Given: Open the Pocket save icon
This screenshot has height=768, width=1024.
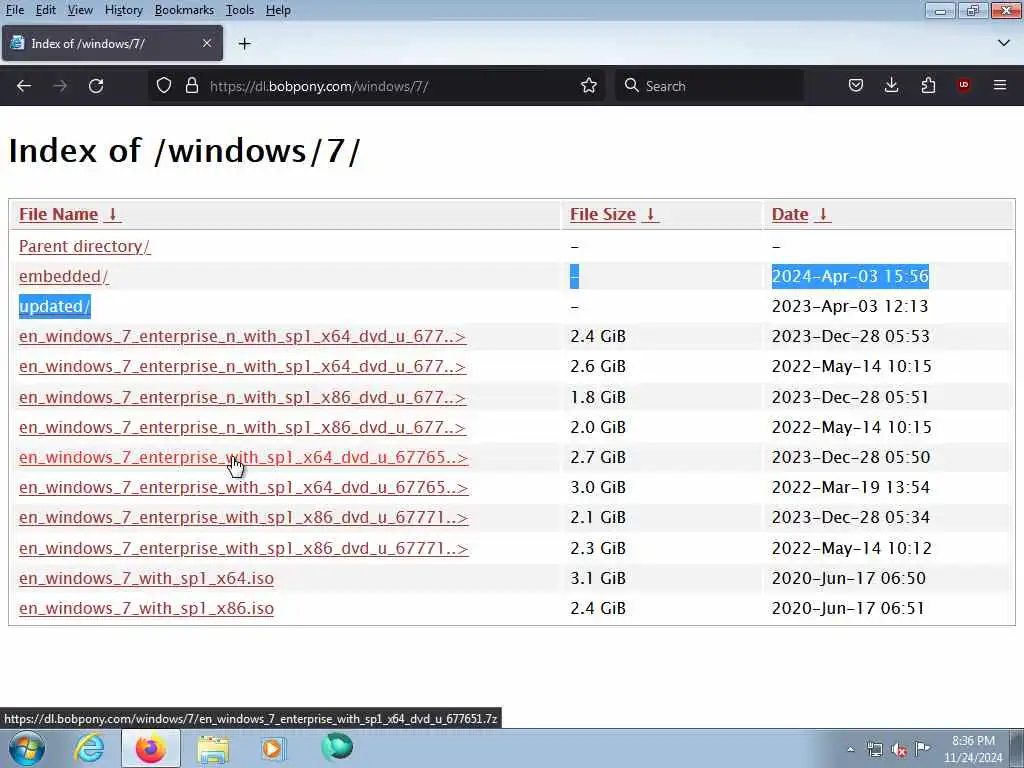Looking at the screenshot, I should [856, 86].
